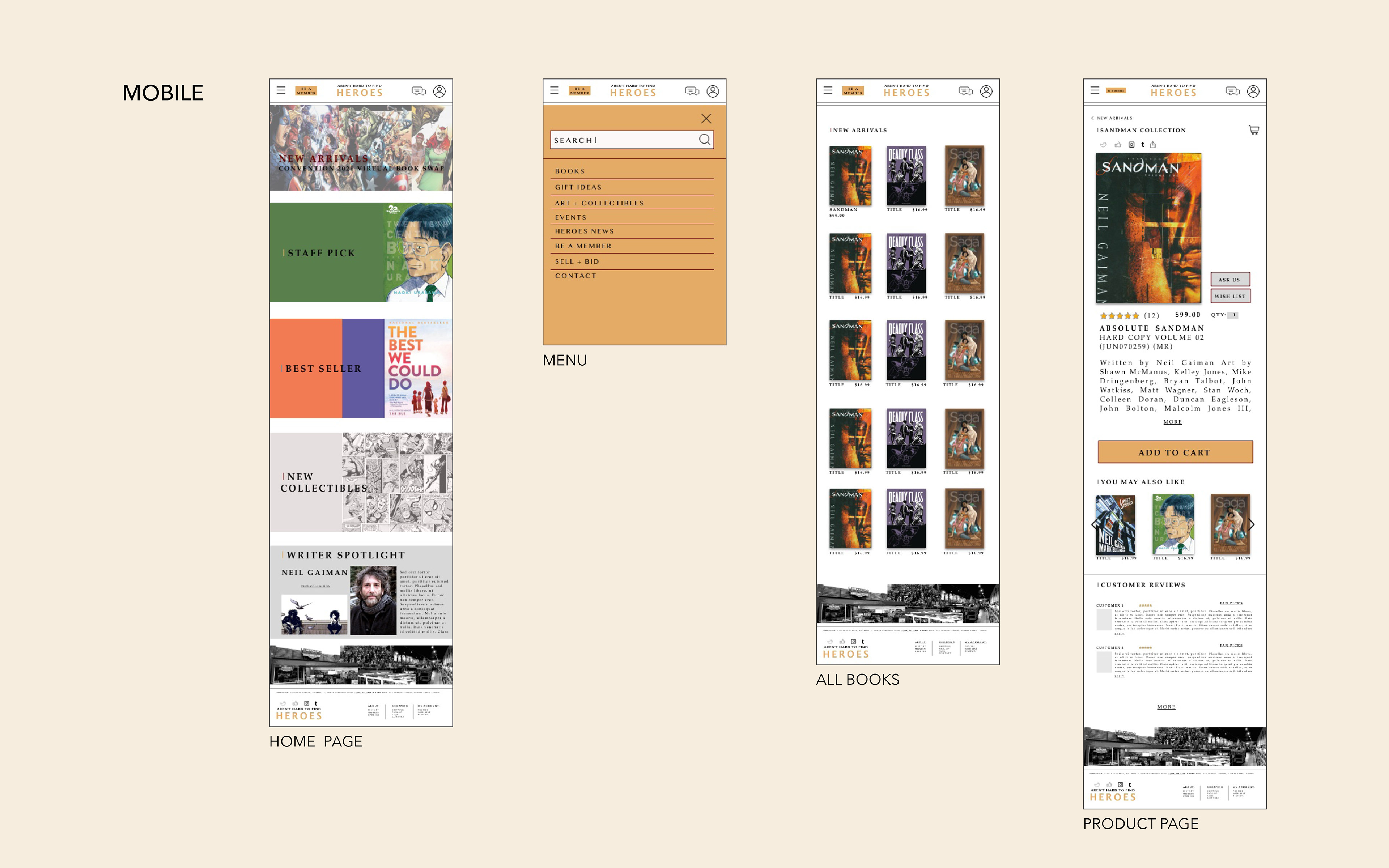Open hamburger menu on Product Page screen

[1095, 90]
